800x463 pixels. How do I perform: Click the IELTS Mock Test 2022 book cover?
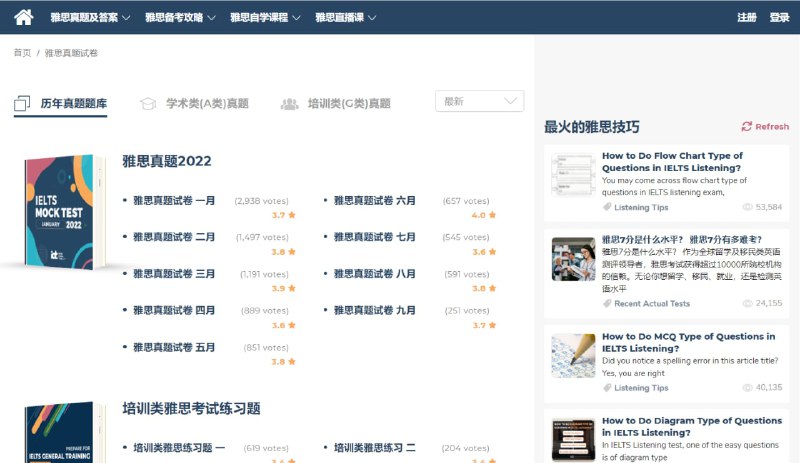[x=64, y=212]
